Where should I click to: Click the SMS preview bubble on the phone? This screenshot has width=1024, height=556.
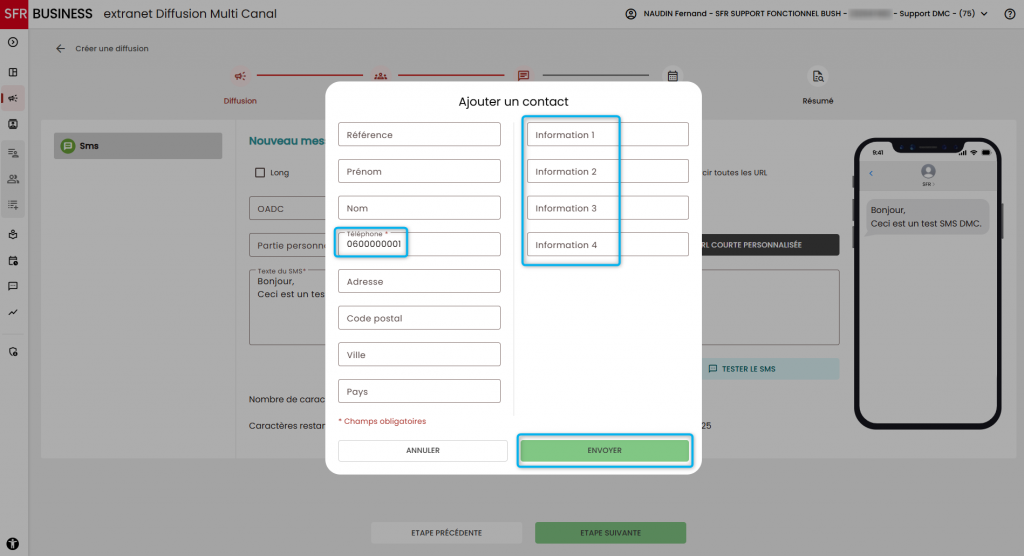(x=926, y=216)
